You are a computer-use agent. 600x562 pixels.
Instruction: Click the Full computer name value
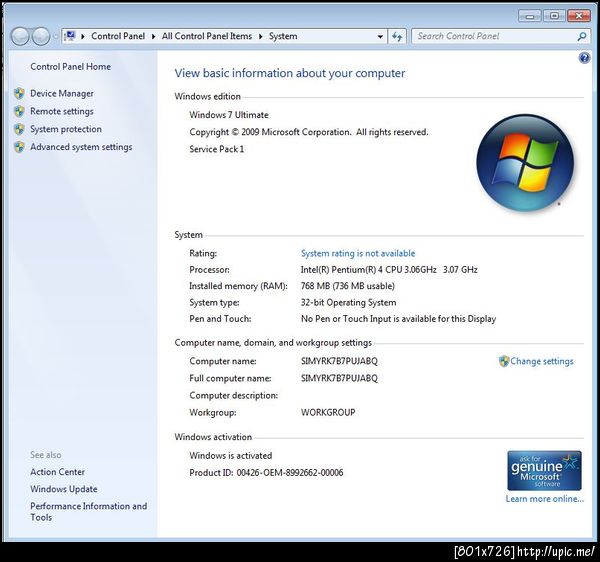pyautogui.click(x=339, y=378)
